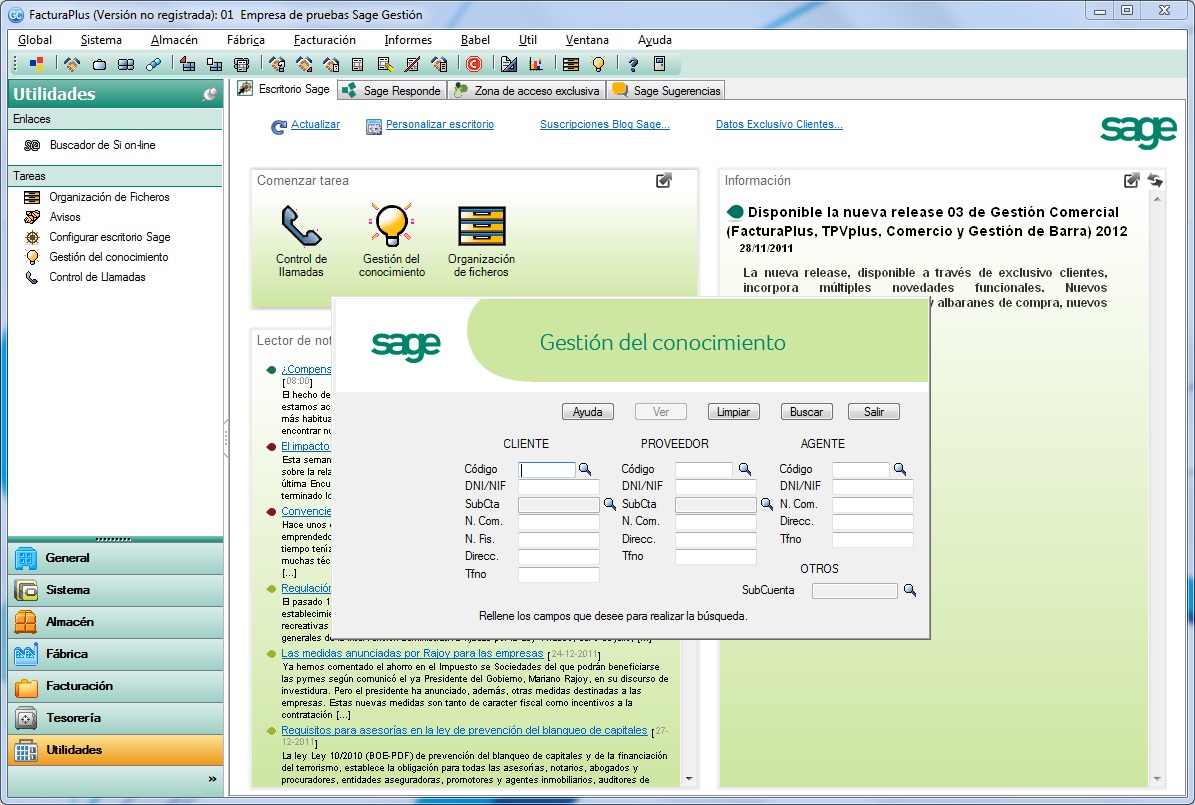1195x805 pixels.
Task: Click the Información panel scrollbar down arrow
Action: coord(1158,779)
